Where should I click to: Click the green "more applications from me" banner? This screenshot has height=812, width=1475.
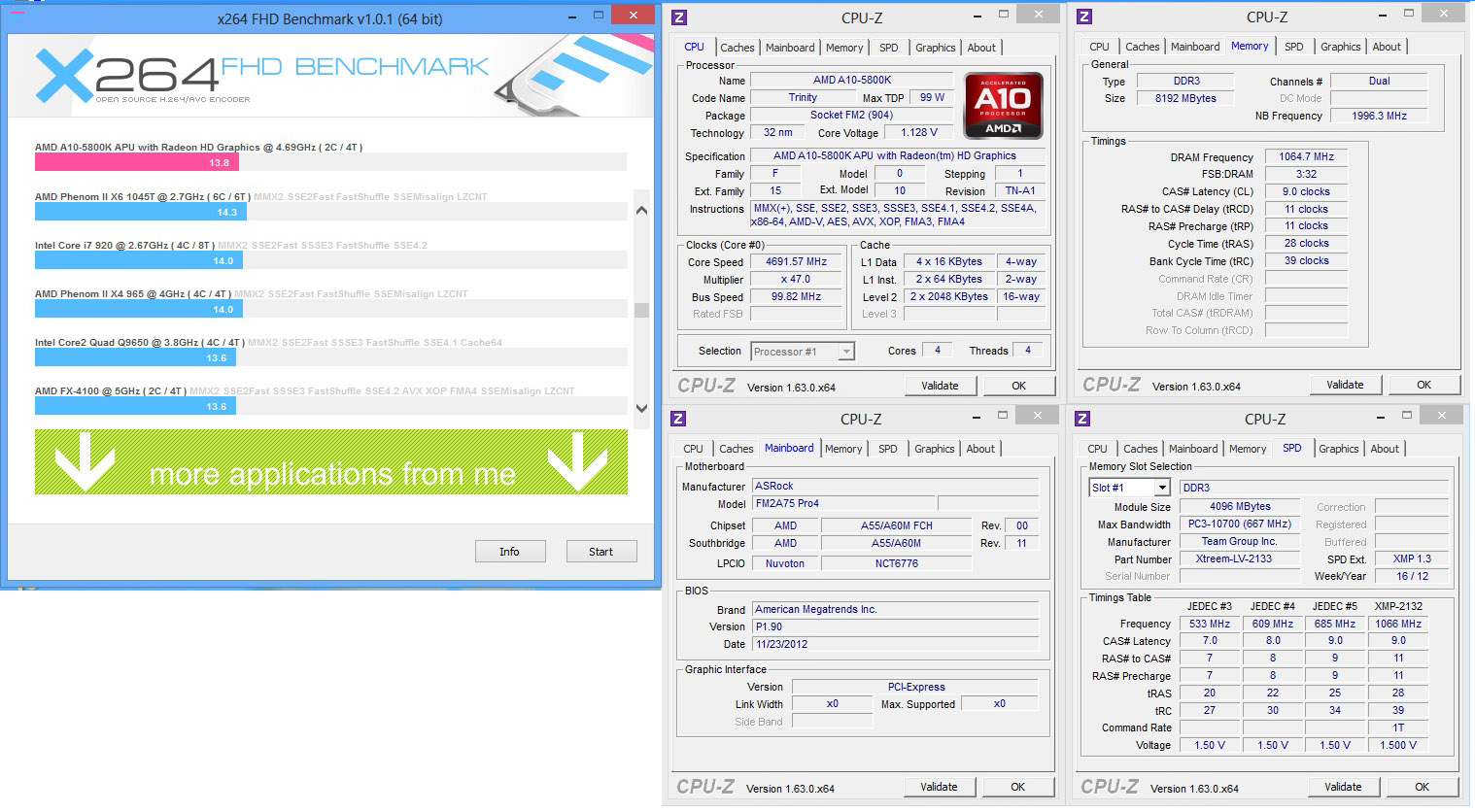331,462
